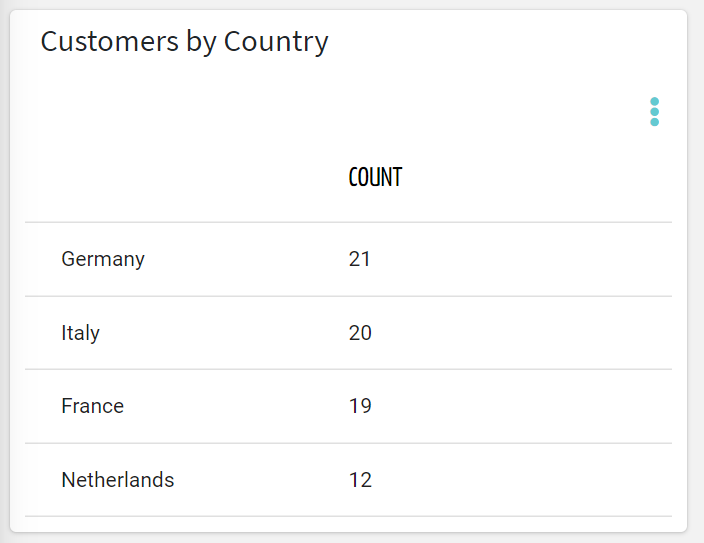Select the Italy row label

pos(80,333)
